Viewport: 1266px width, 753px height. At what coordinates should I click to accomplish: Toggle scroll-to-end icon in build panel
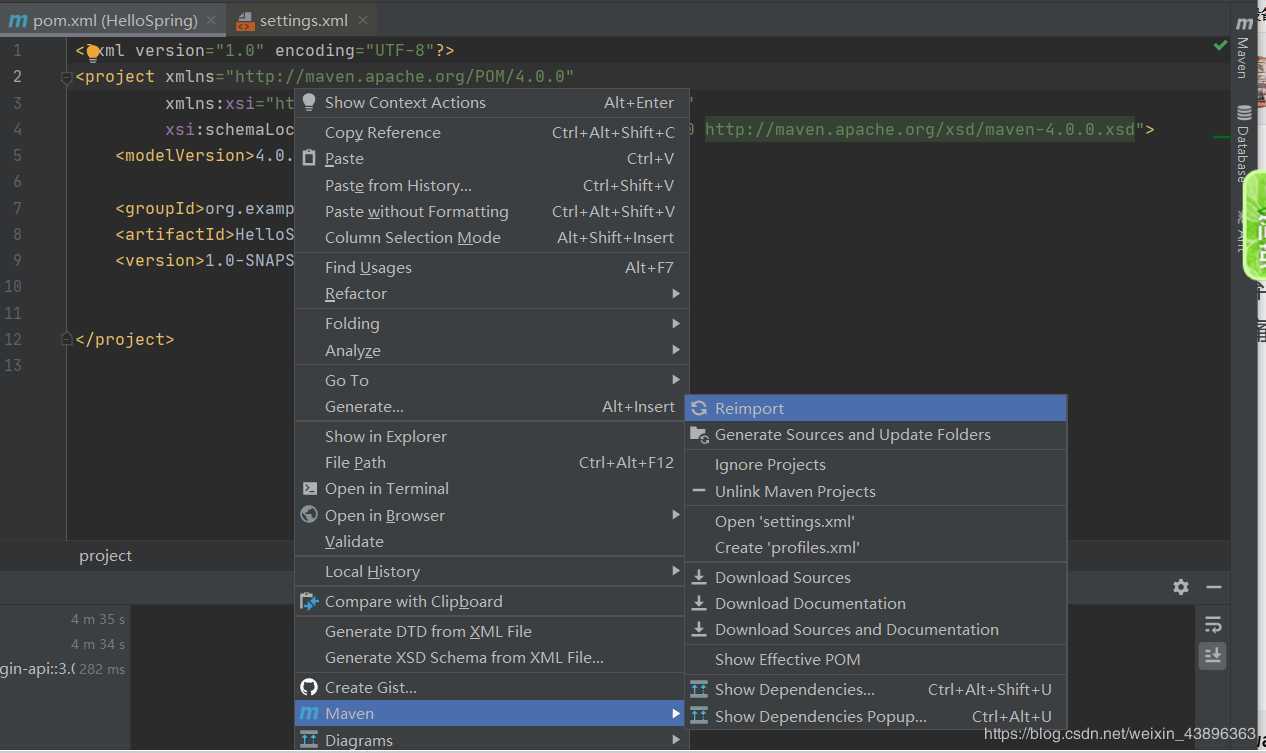click(x=1213, y=656)
